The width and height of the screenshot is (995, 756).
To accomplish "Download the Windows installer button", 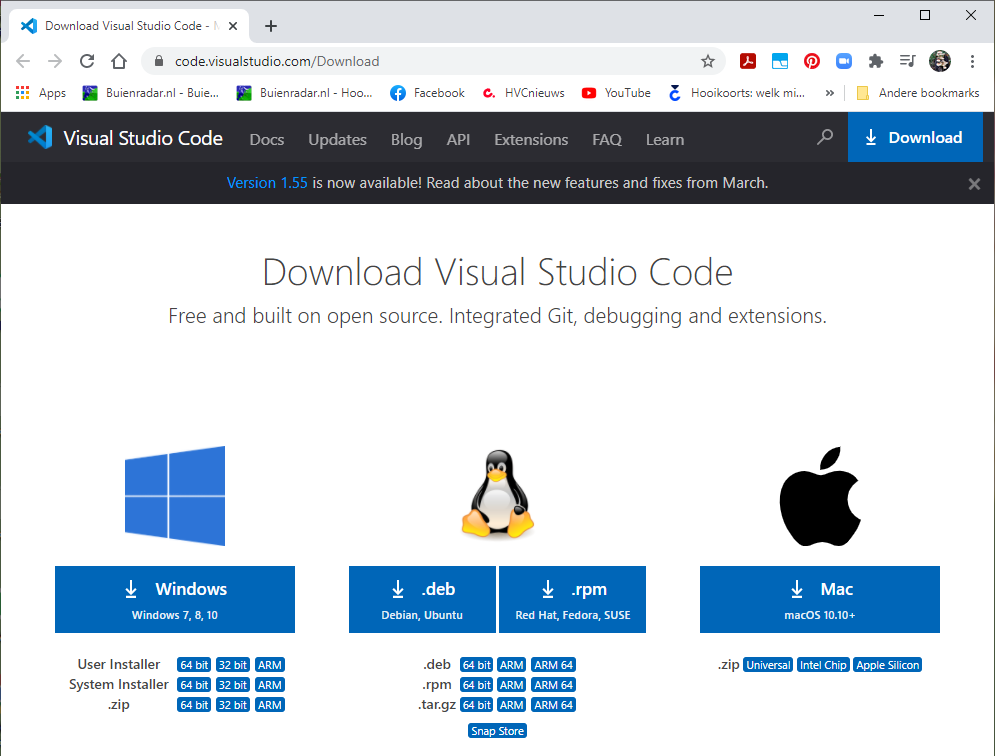I will click(175, 599).
